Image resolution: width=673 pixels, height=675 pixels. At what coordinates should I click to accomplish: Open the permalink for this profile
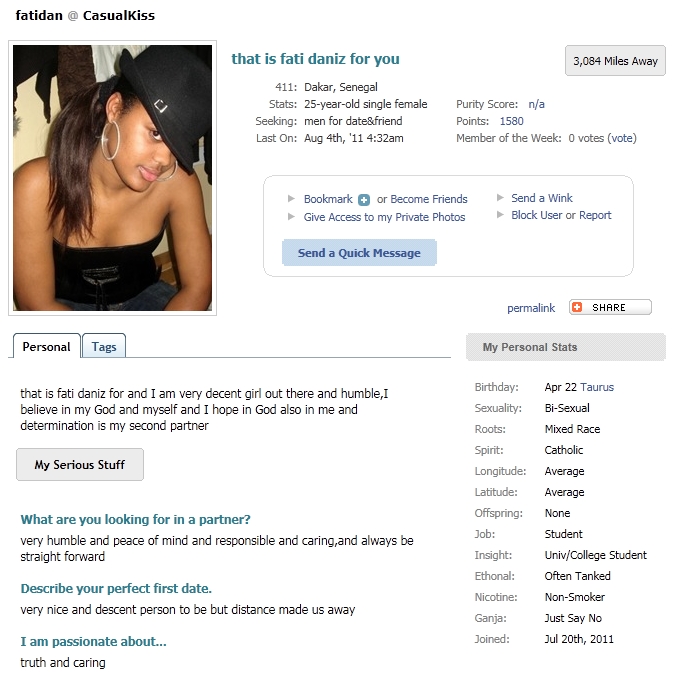pos(531,308)
